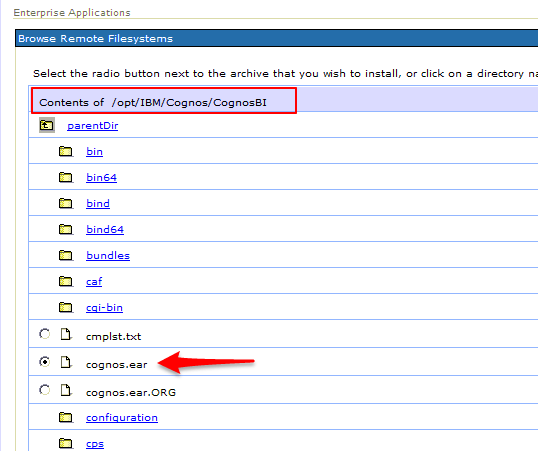Screen dimensions: 538x451
Task: Browse into the bind64 directory
Action: (x=105, y=229)
